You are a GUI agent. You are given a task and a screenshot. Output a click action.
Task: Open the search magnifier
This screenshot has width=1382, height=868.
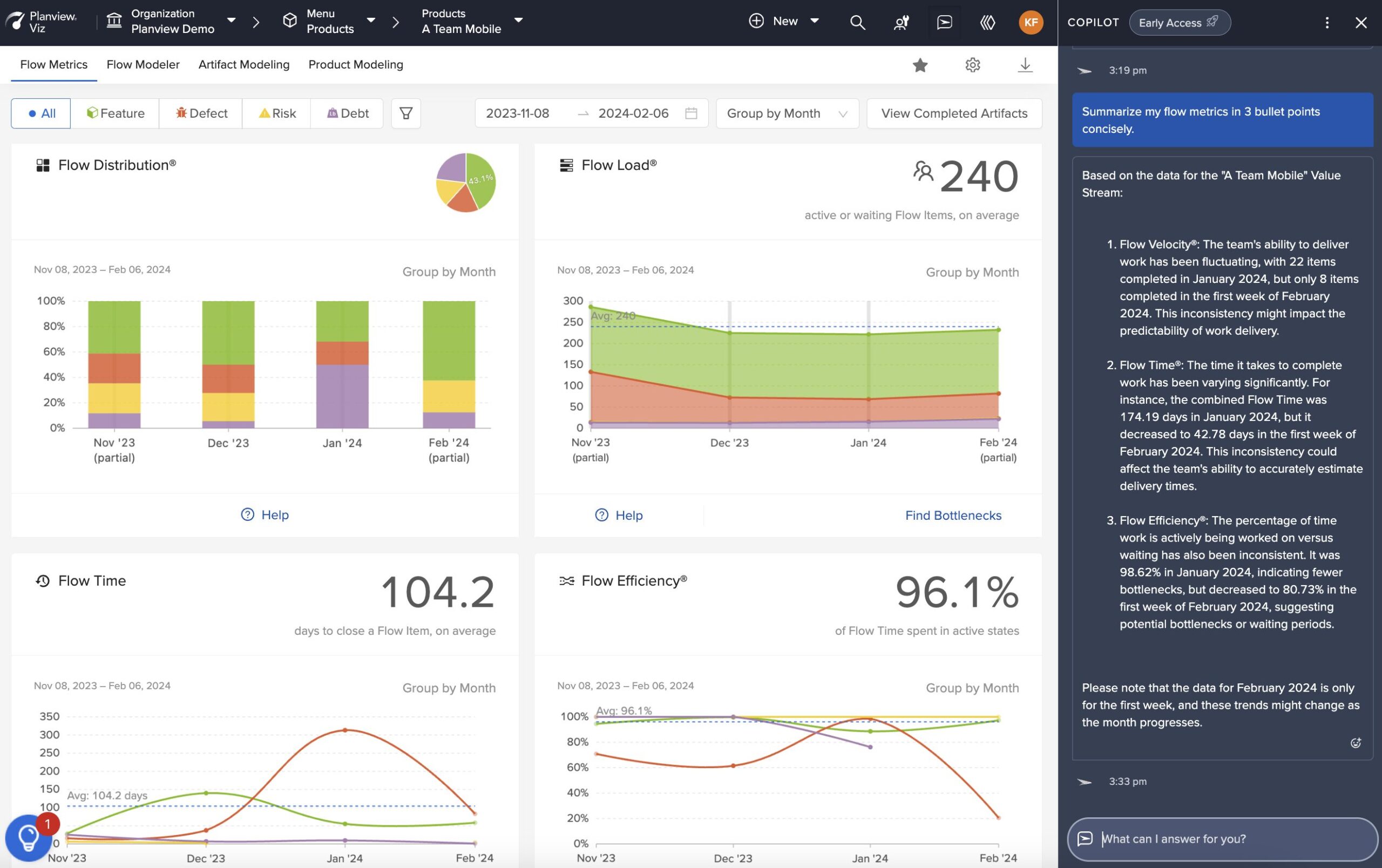[857, 22]
